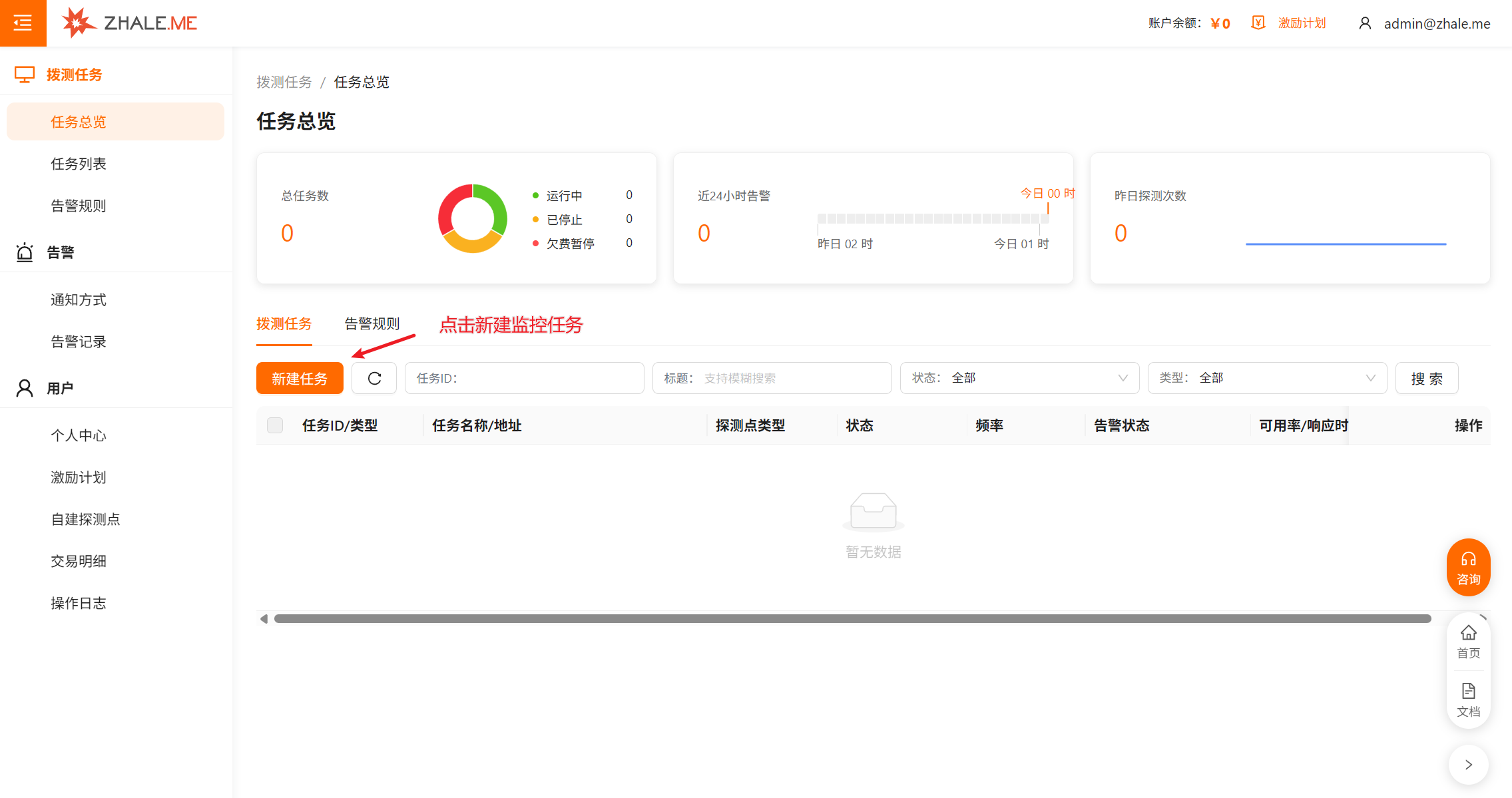Open the 咨询 headset support icon

click(1468, 566)
